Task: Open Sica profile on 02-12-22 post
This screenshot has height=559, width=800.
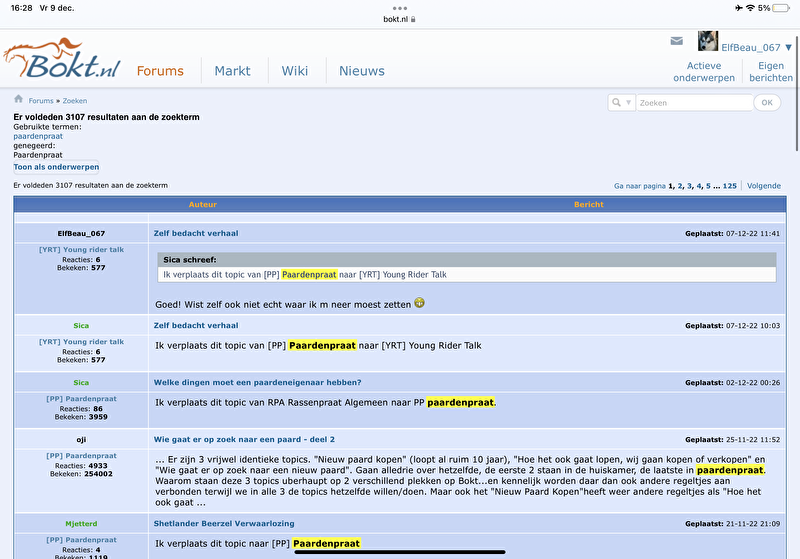Action: (81, 383)
